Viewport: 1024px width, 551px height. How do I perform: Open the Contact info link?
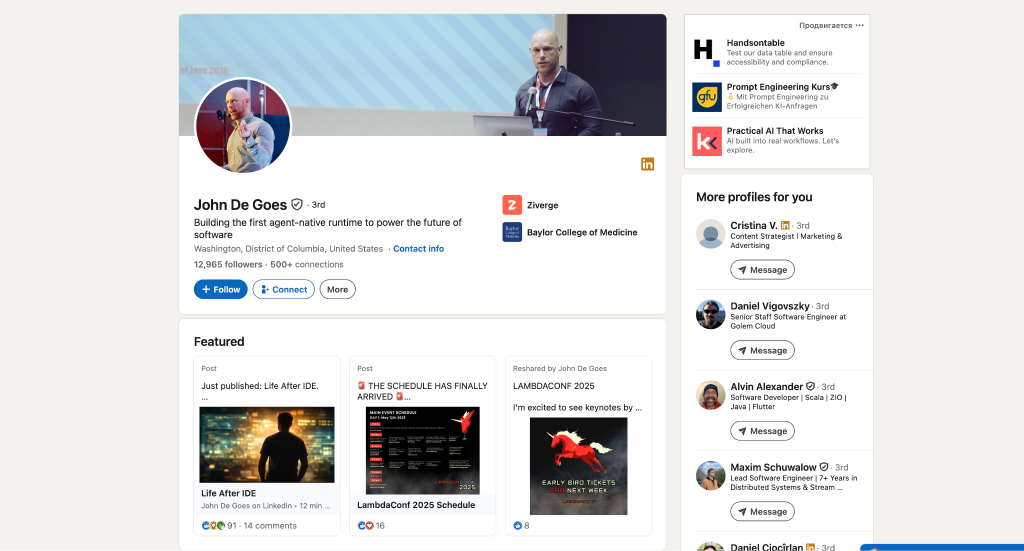(x=419, y=249)
